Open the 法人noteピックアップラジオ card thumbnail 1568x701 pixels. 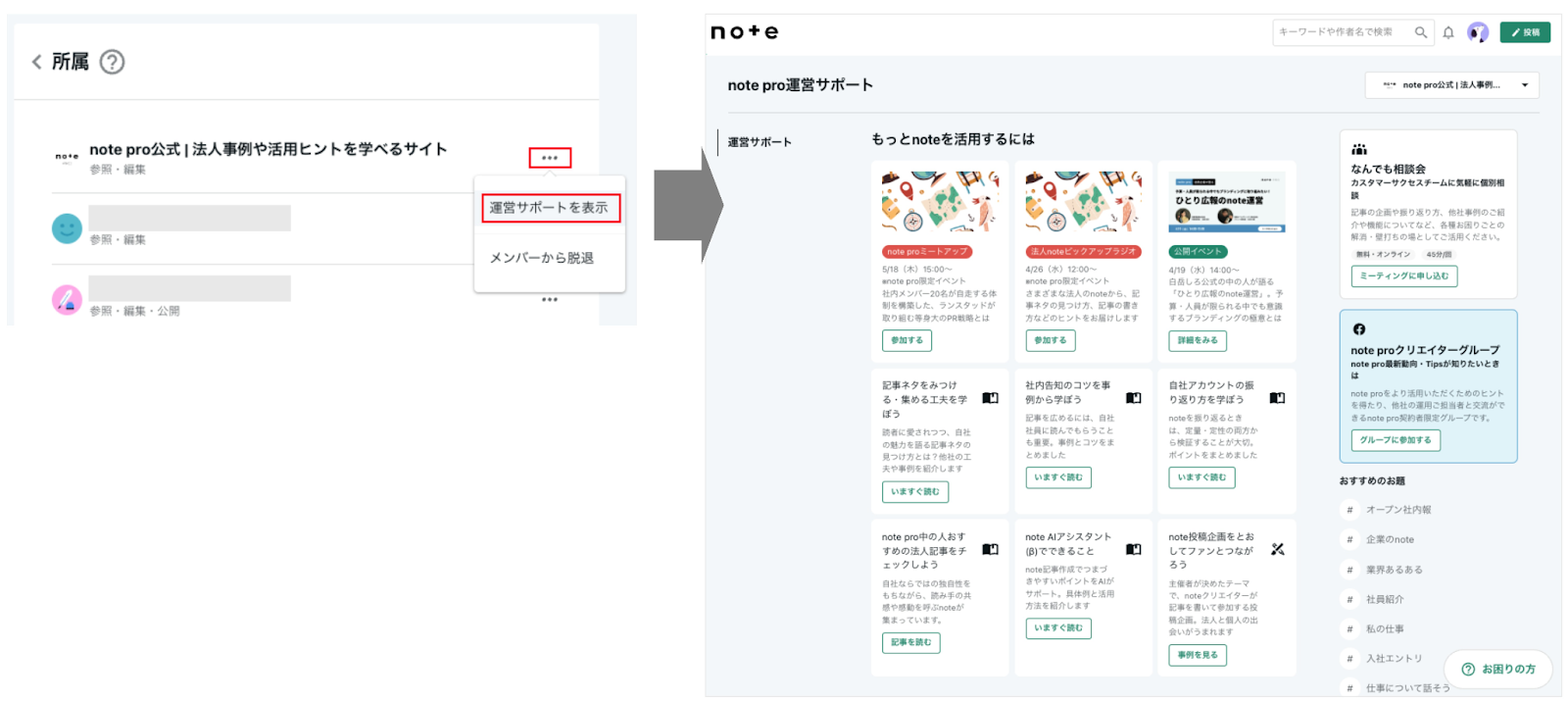[1083, 202]
